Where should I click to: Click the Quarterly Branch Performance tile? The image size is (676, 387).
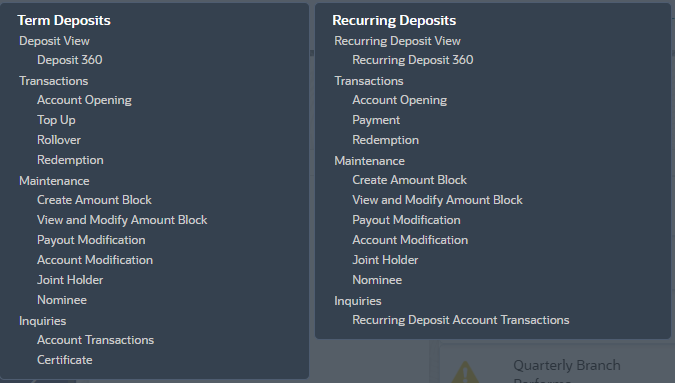pyautogui.click(x=557, y=363)
